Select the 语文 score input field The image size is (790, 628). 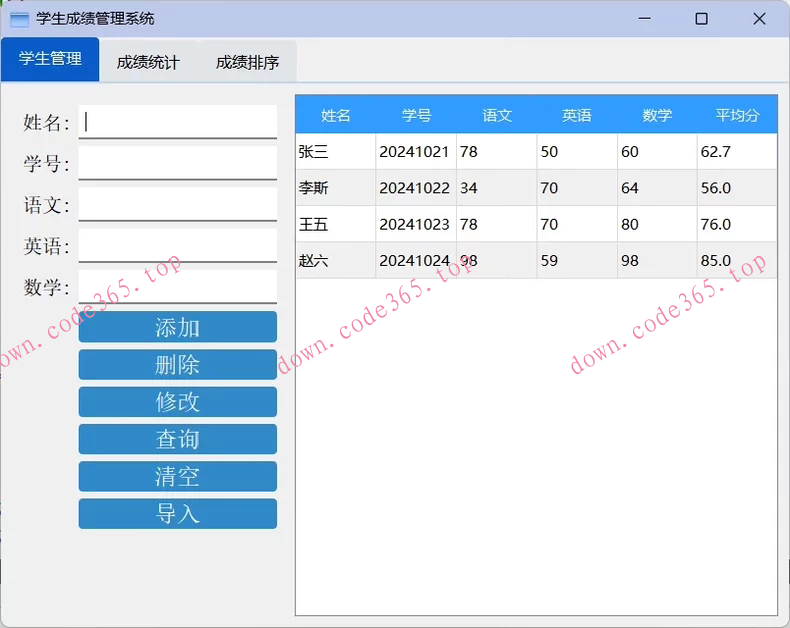click(x=177, y=204)
